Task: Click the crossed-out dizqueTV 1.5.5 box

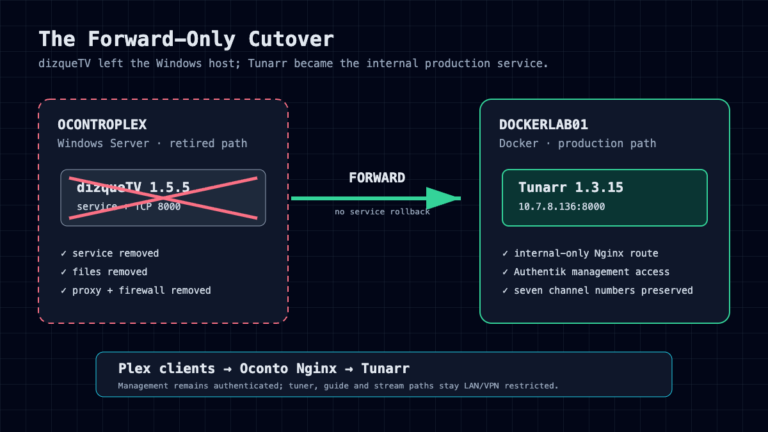Action: click(163, 198)
